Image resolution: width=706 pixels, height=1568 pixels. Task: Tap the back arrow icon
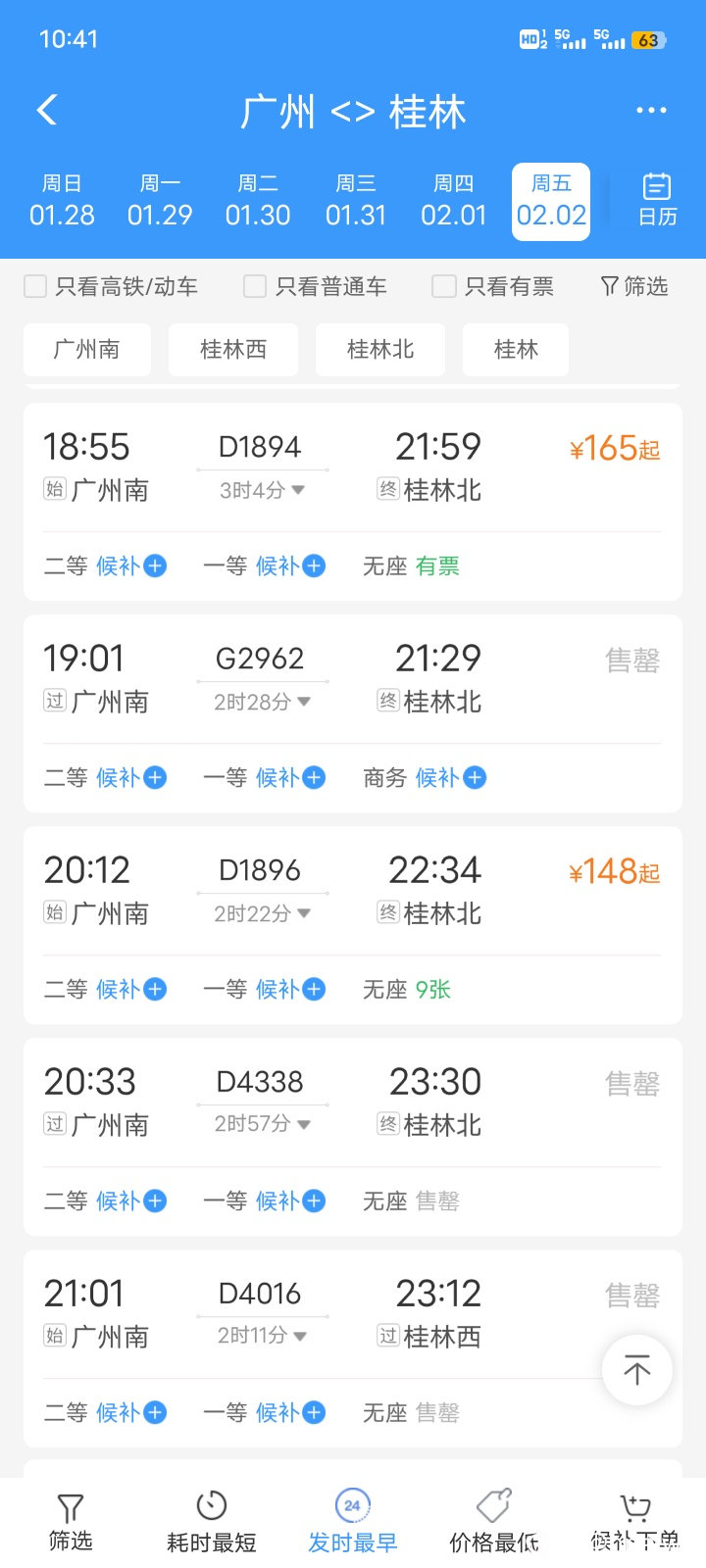click(x=47, y=110)
